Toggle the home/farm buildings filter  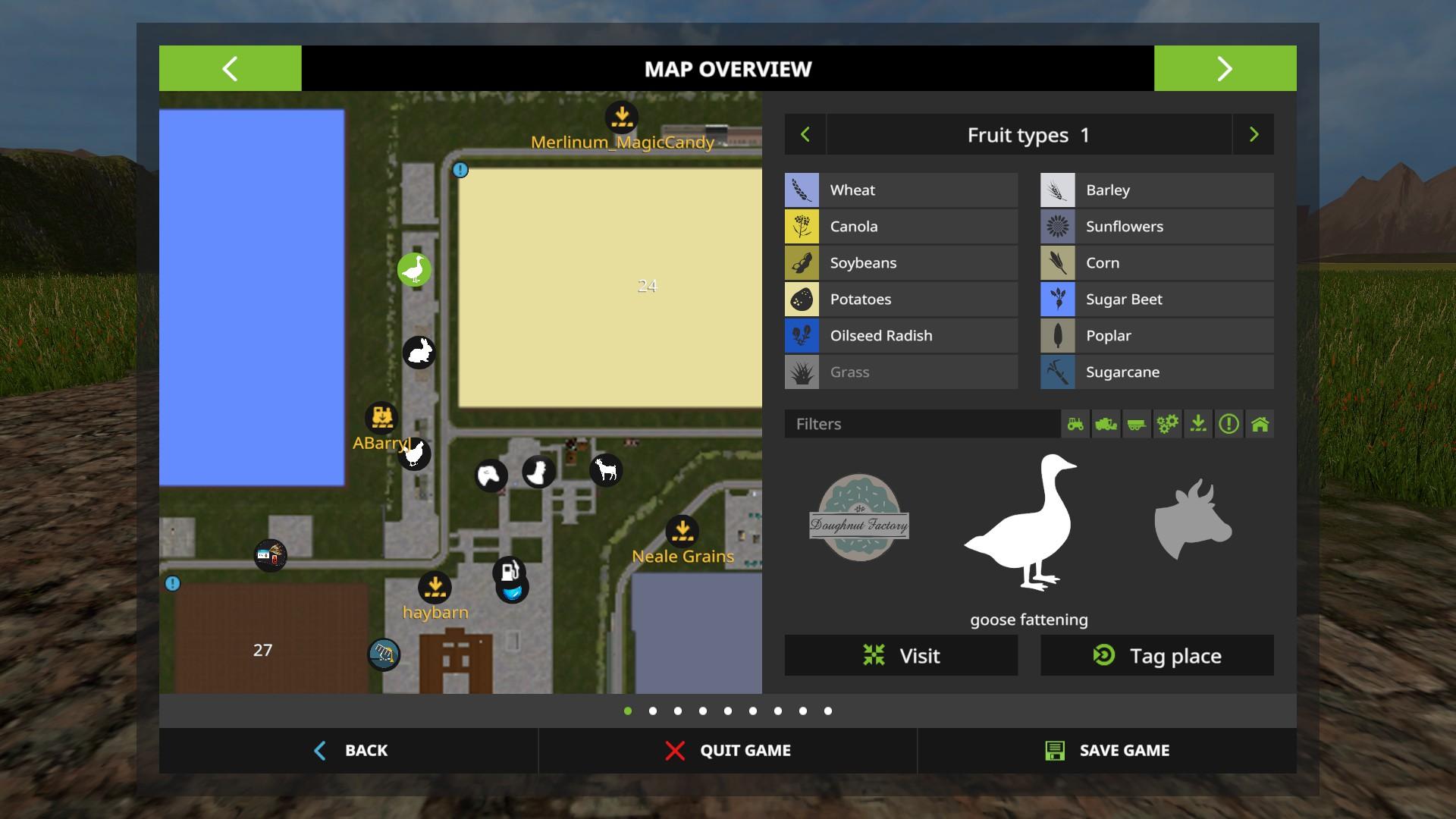tap(1260, 424)
